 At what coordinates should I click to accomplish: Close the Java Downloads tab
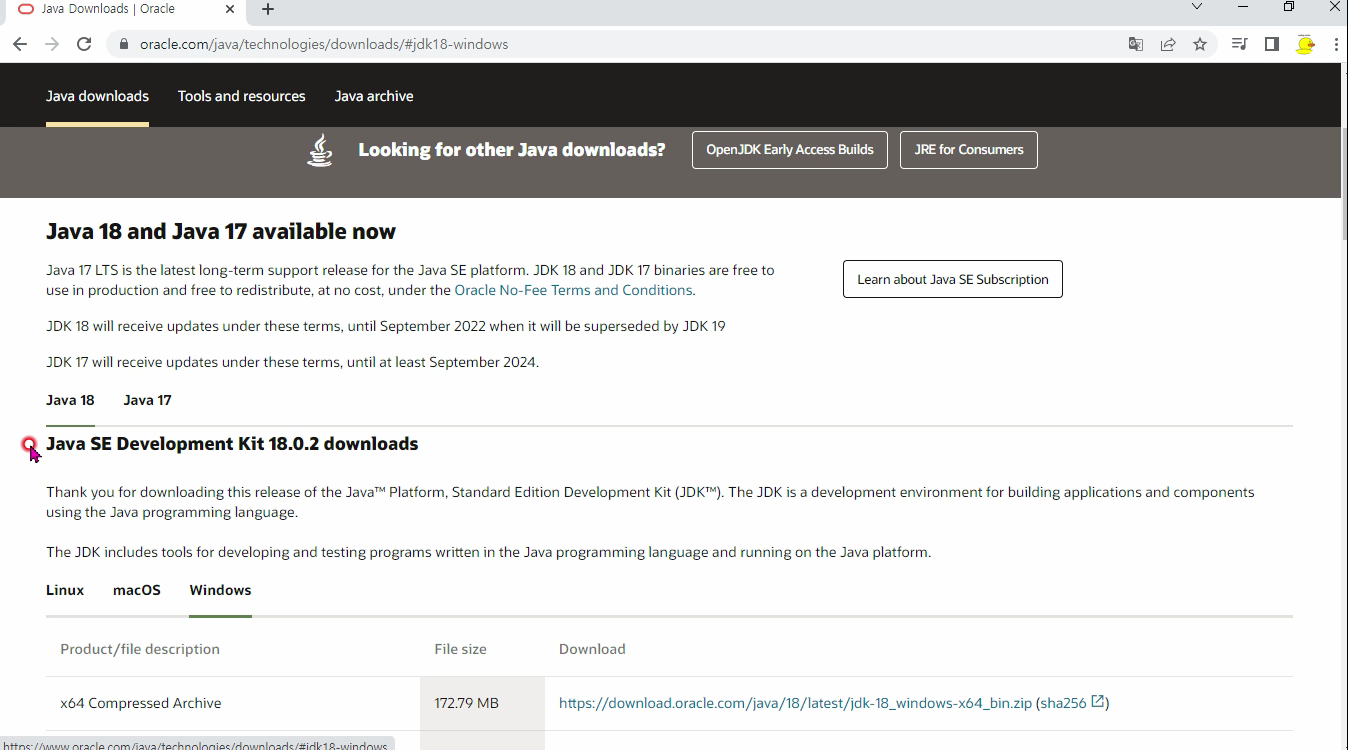coord(230,9)
